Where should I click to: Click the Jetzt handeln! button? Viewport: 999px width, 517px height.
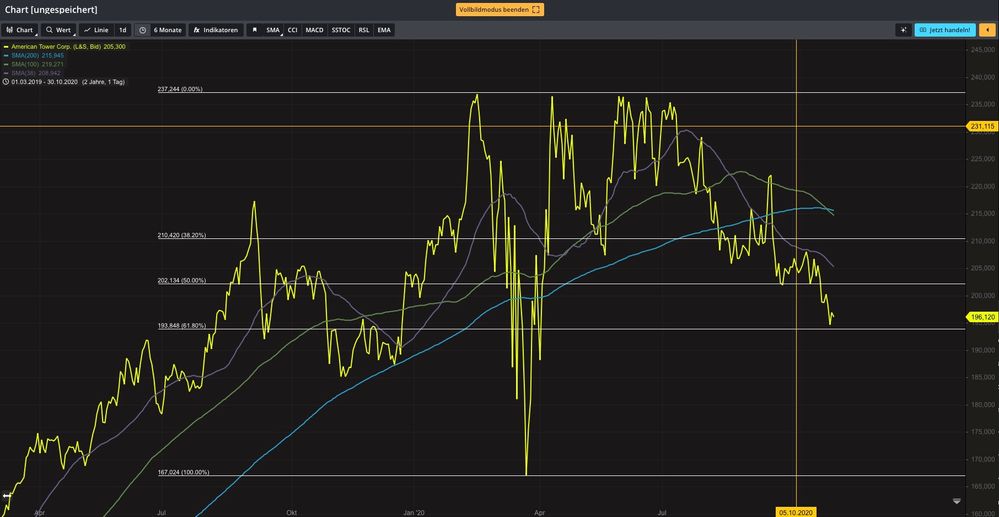point(945,30)
